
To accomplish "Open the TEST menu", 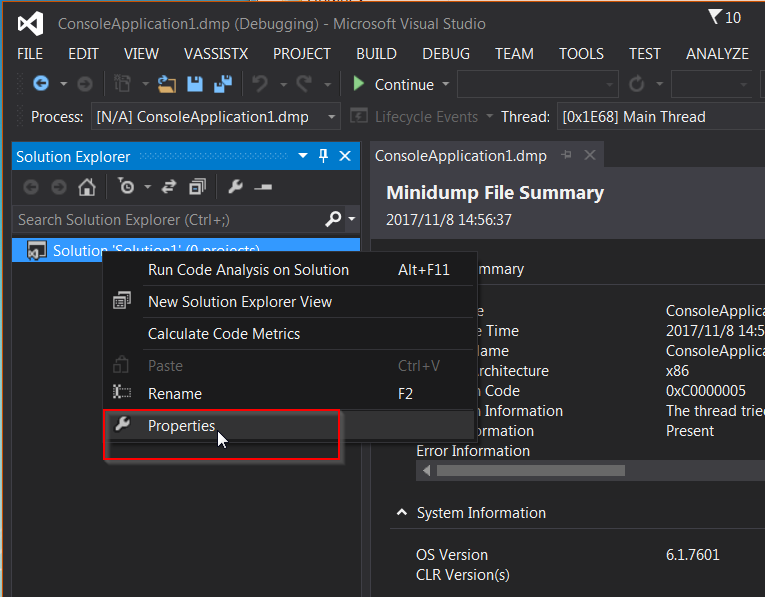I will click(x=644, y=54).
